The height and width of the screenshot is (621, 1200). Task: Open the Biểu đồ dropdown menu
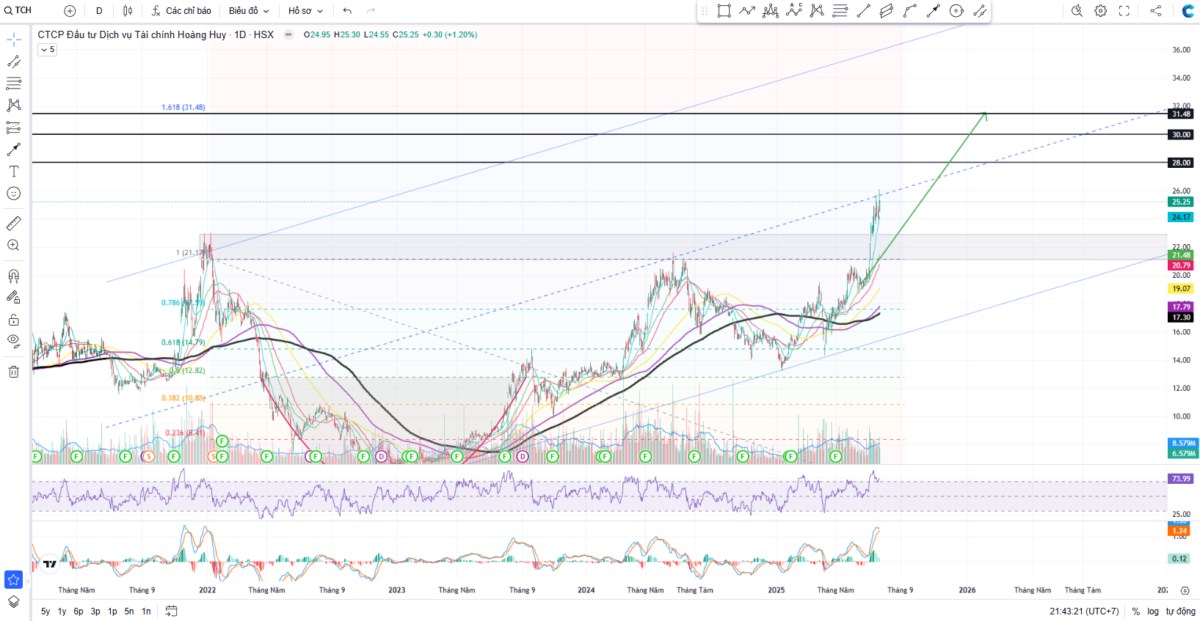[x=249, y=11]
